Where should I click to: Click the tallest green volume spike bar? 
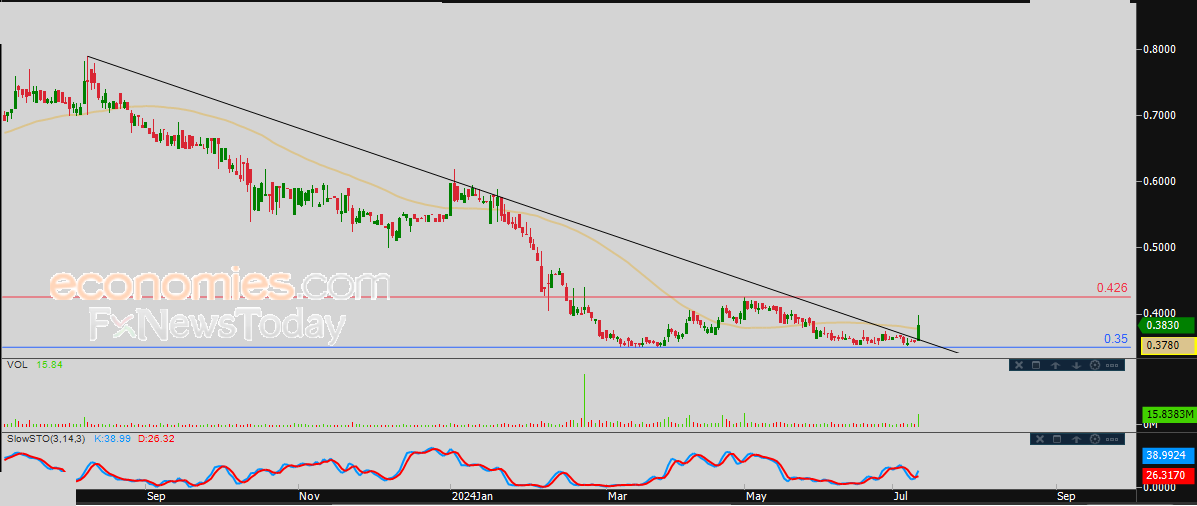pyautogui.click(x=585, y=400)
